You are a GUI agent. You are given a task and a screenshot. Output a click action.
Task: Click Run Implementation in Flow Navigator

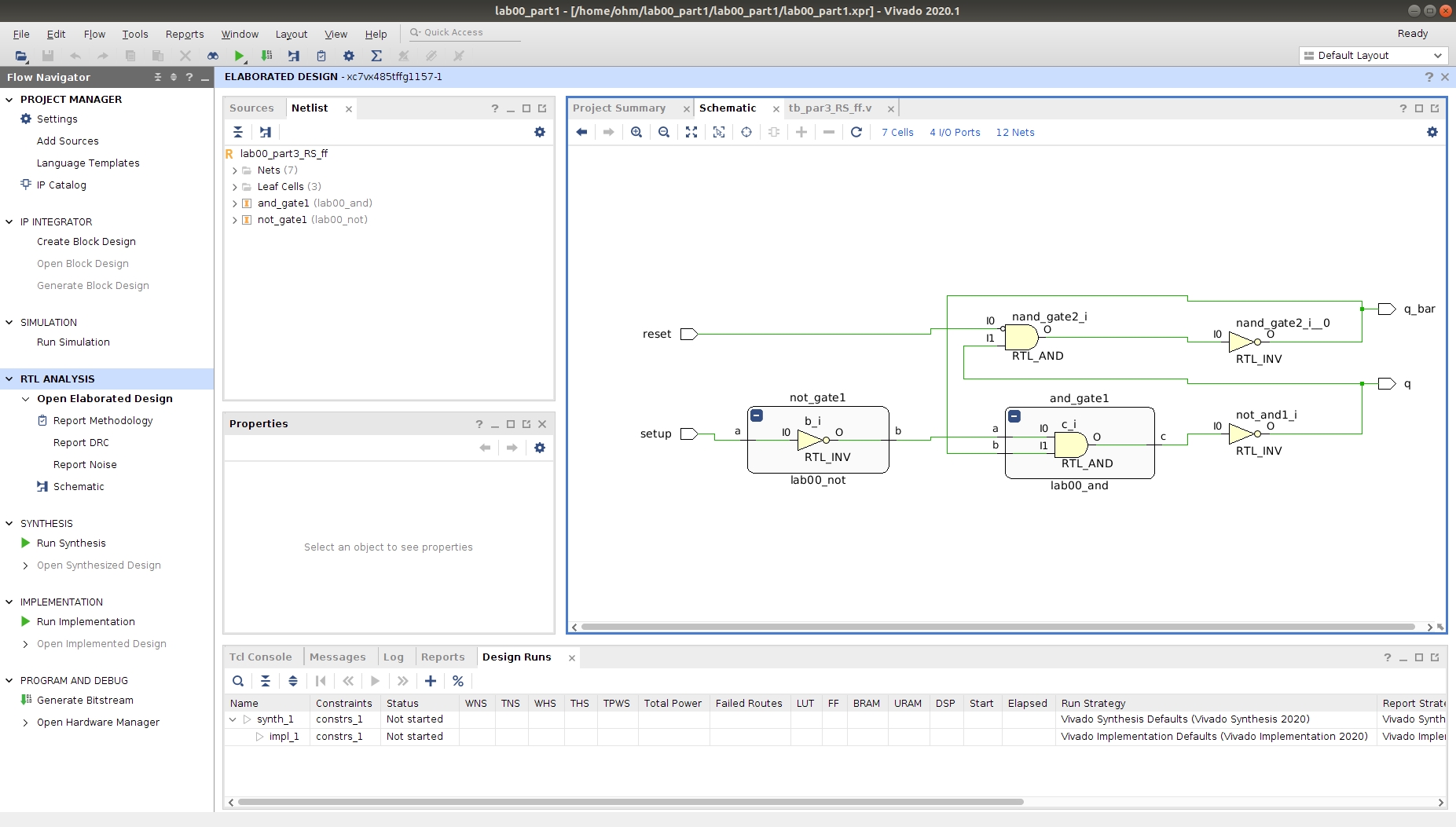tap(86, 621)
